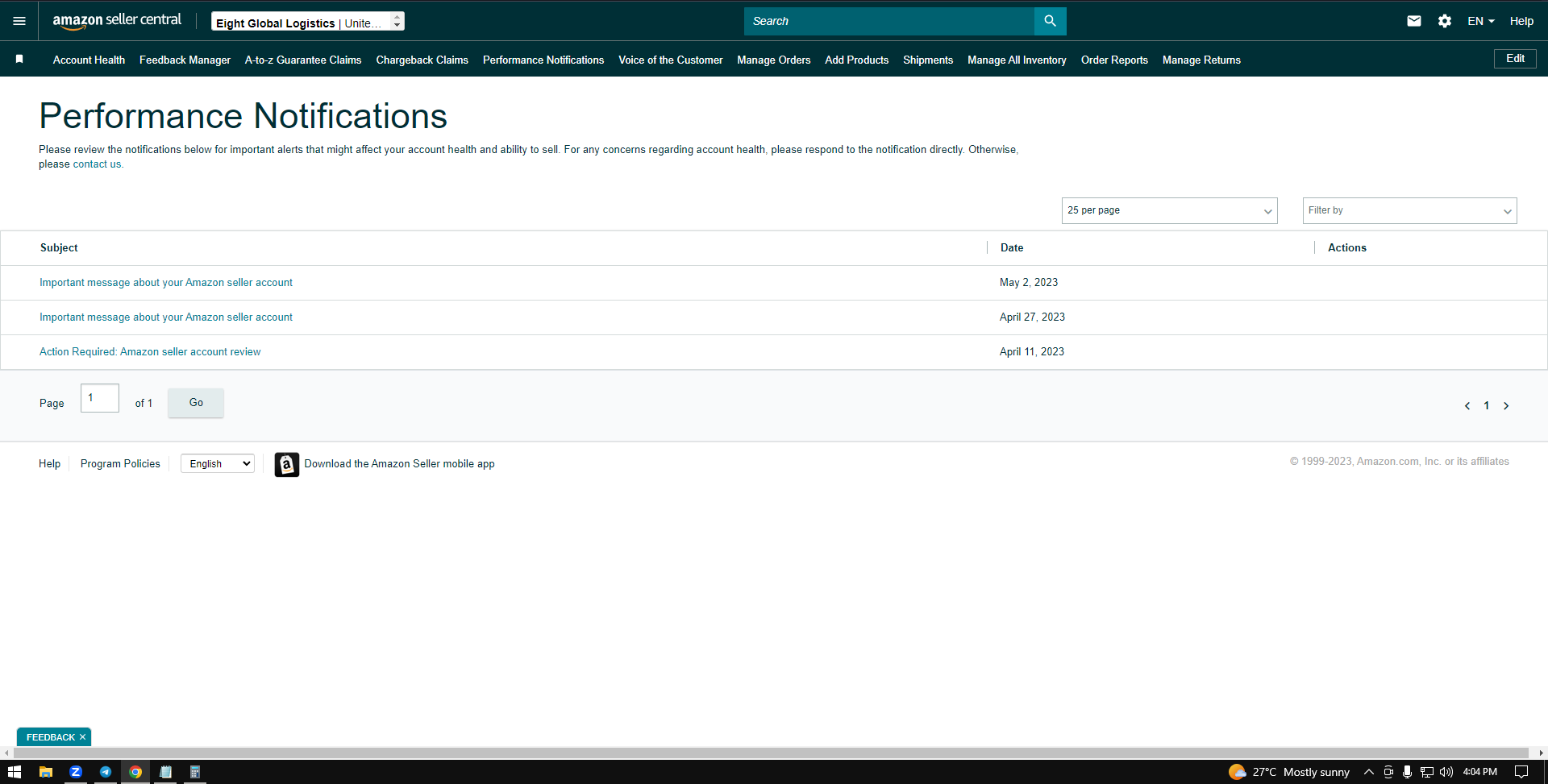Viewport: 1548px width, 784px height.
Task: Click the Page number input box
Action: pyautogui.click(x=100, y=398)
